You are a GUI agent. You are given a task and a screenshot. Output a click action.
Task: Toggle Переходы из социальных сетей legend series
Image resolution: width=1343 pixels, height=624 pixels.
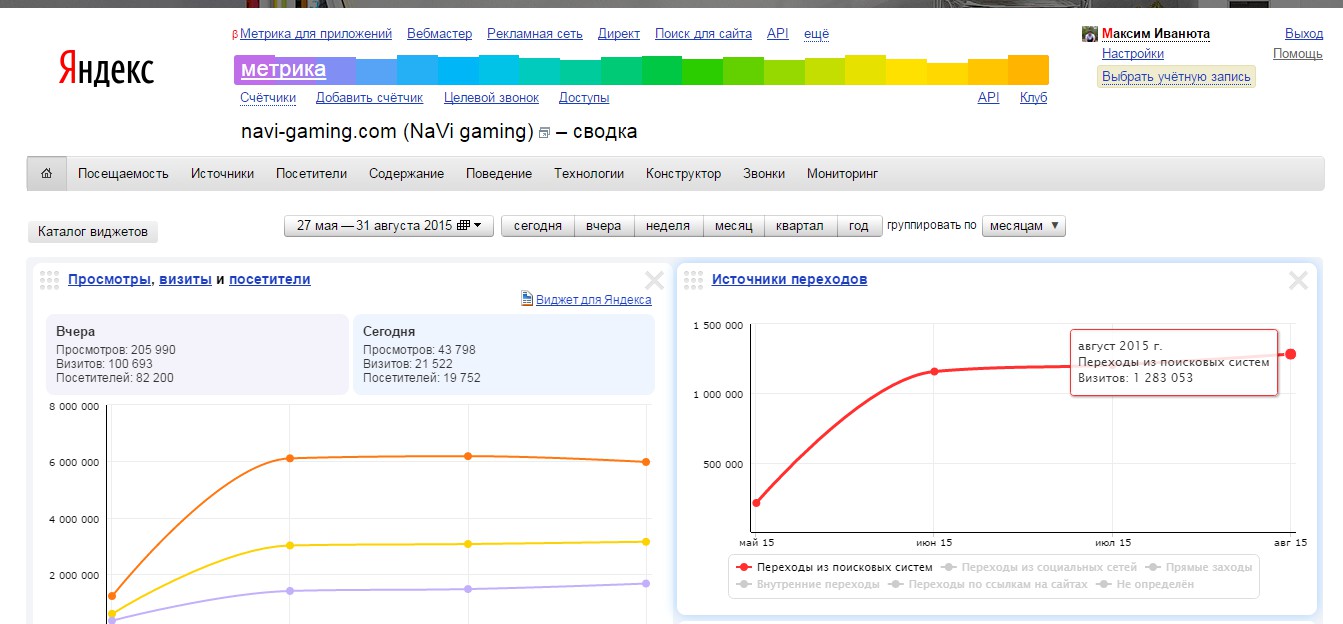tap(1039, 567)
